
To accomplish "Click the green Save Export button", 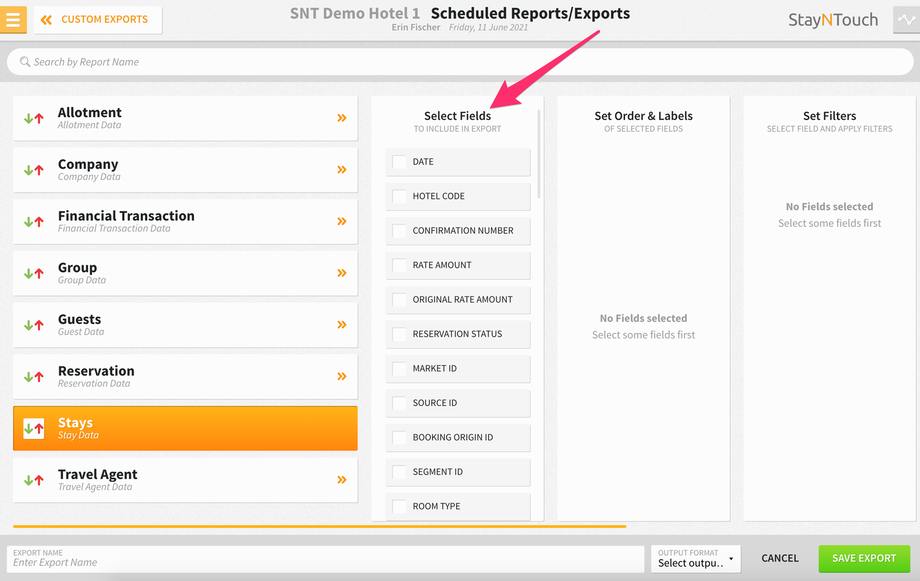I will (864, 558).
